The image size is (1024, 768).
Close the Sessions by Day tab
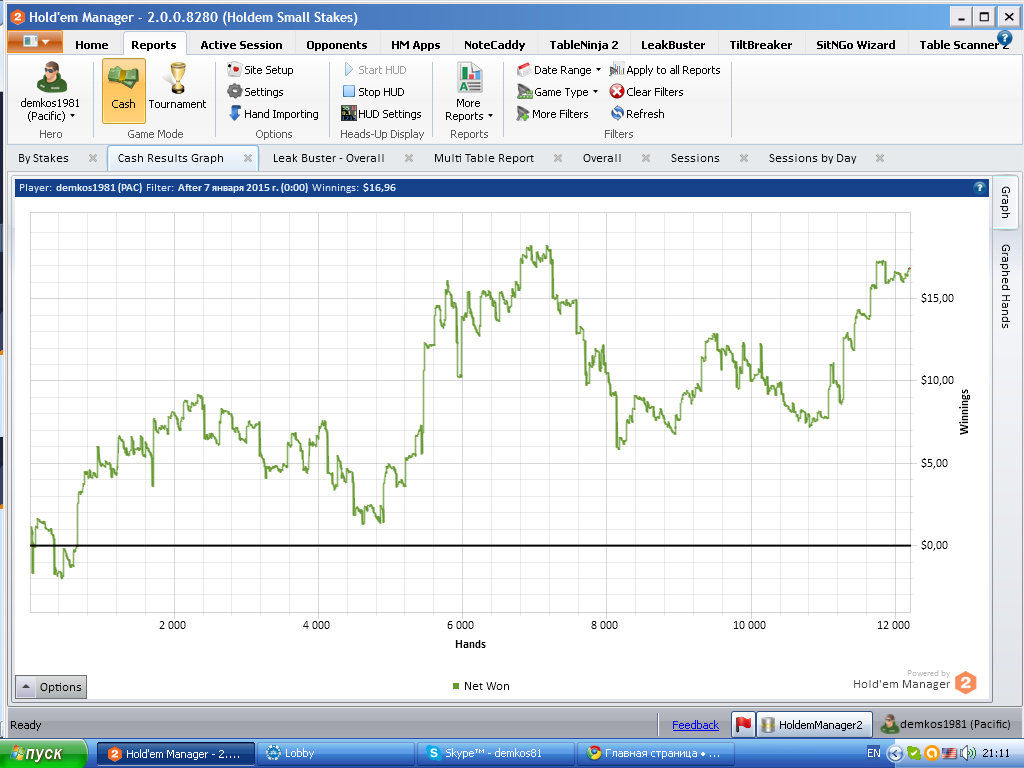click(x=880, y=158)
